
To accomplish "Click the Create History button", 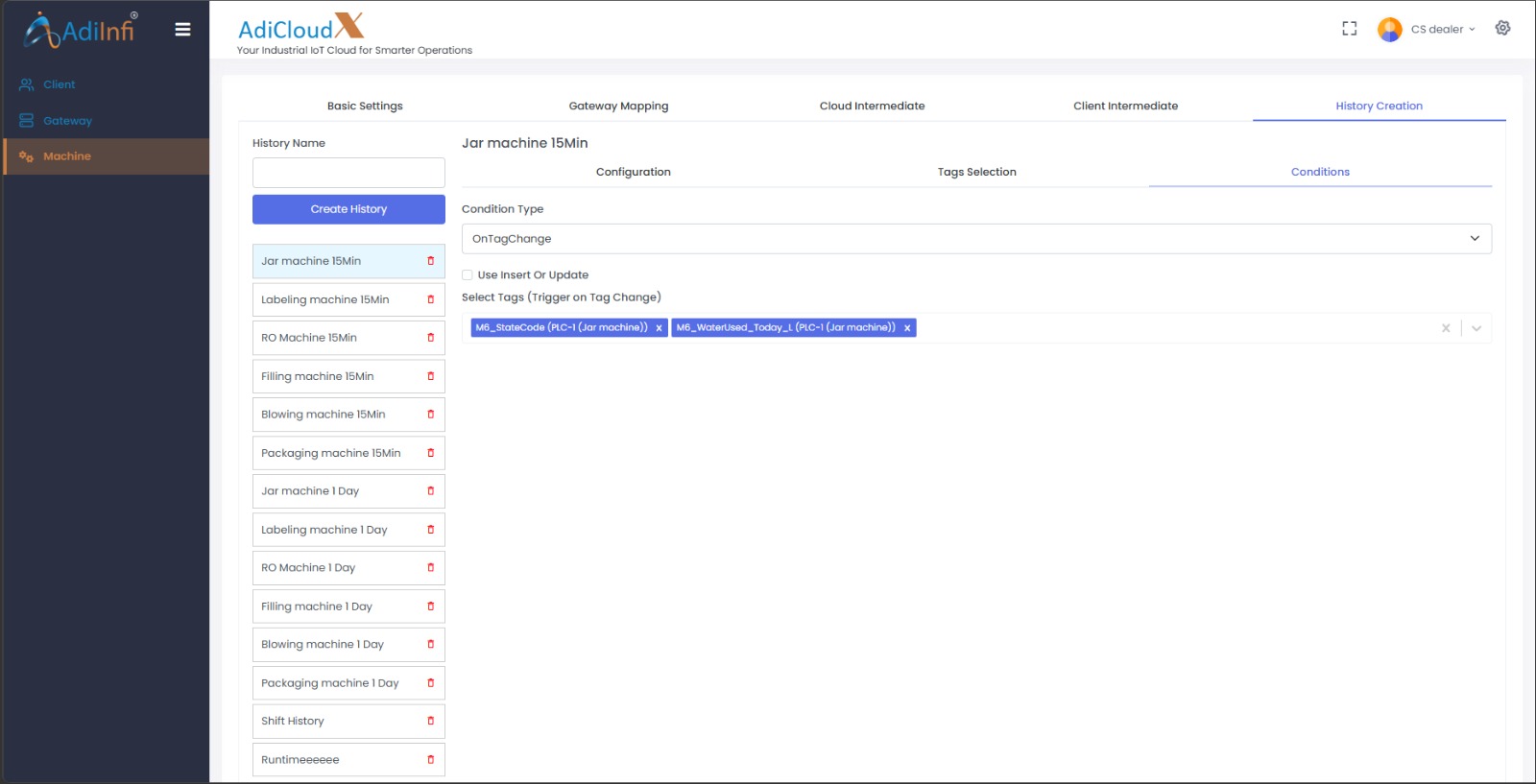I will [348, 209].
